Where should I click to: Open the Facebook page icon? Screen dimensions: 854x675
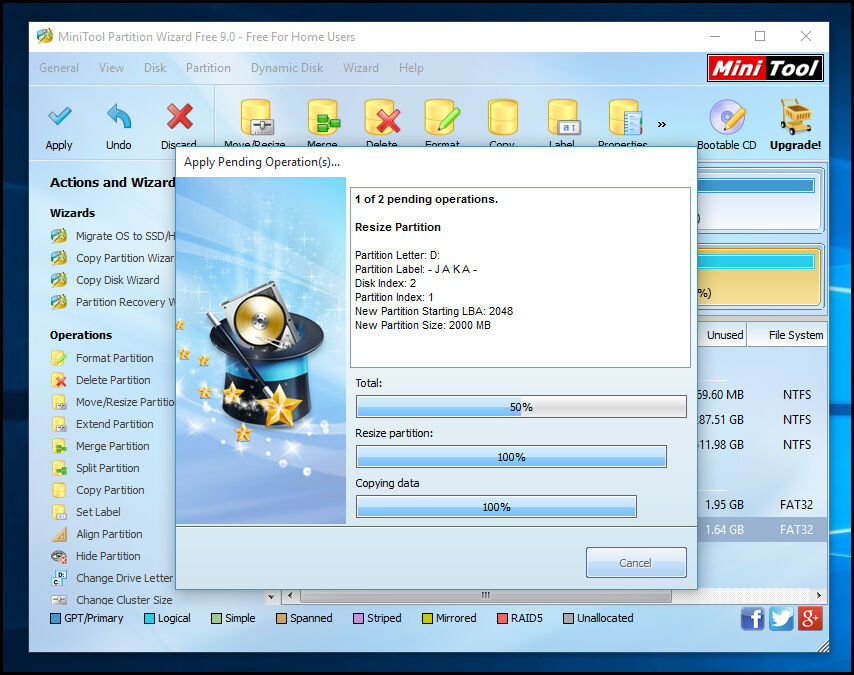pos(752,619)
